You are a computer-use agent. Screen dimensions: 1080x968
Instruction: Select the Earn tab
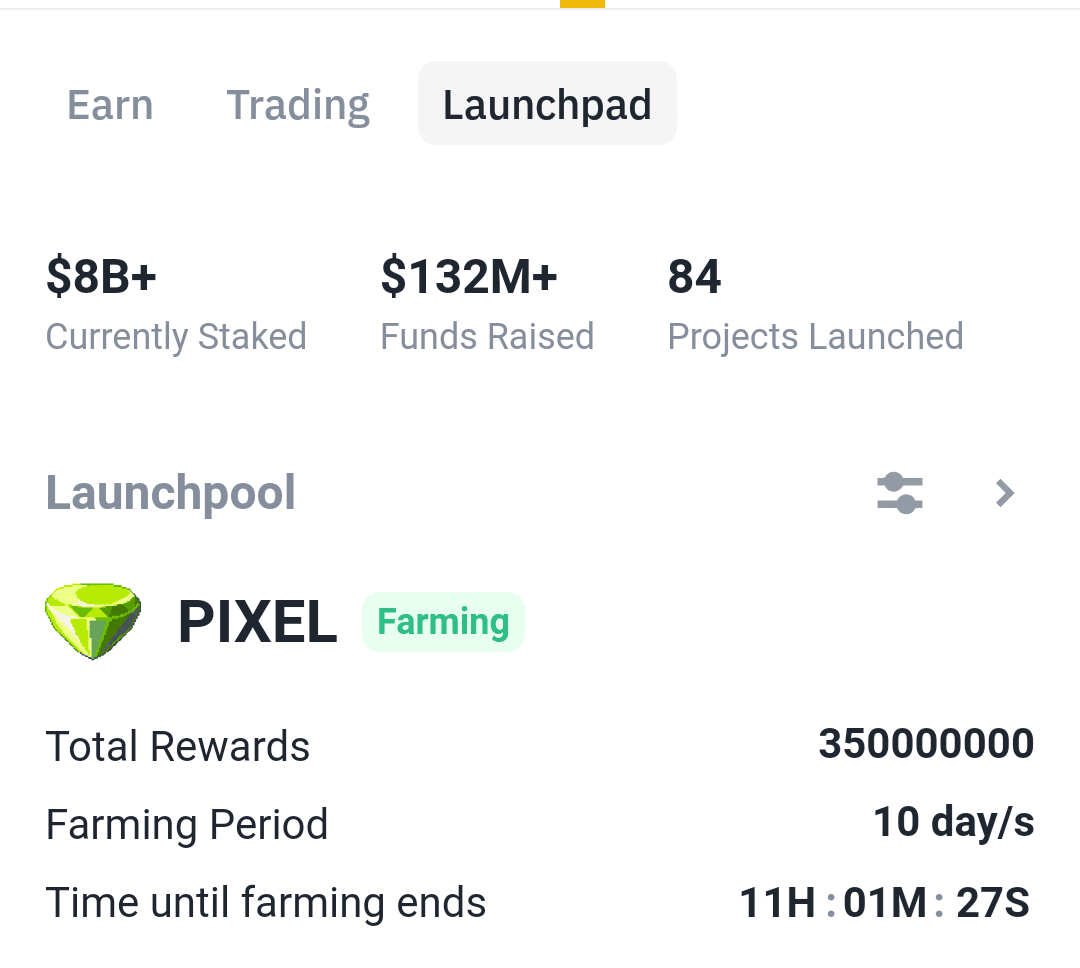(110, 104)
